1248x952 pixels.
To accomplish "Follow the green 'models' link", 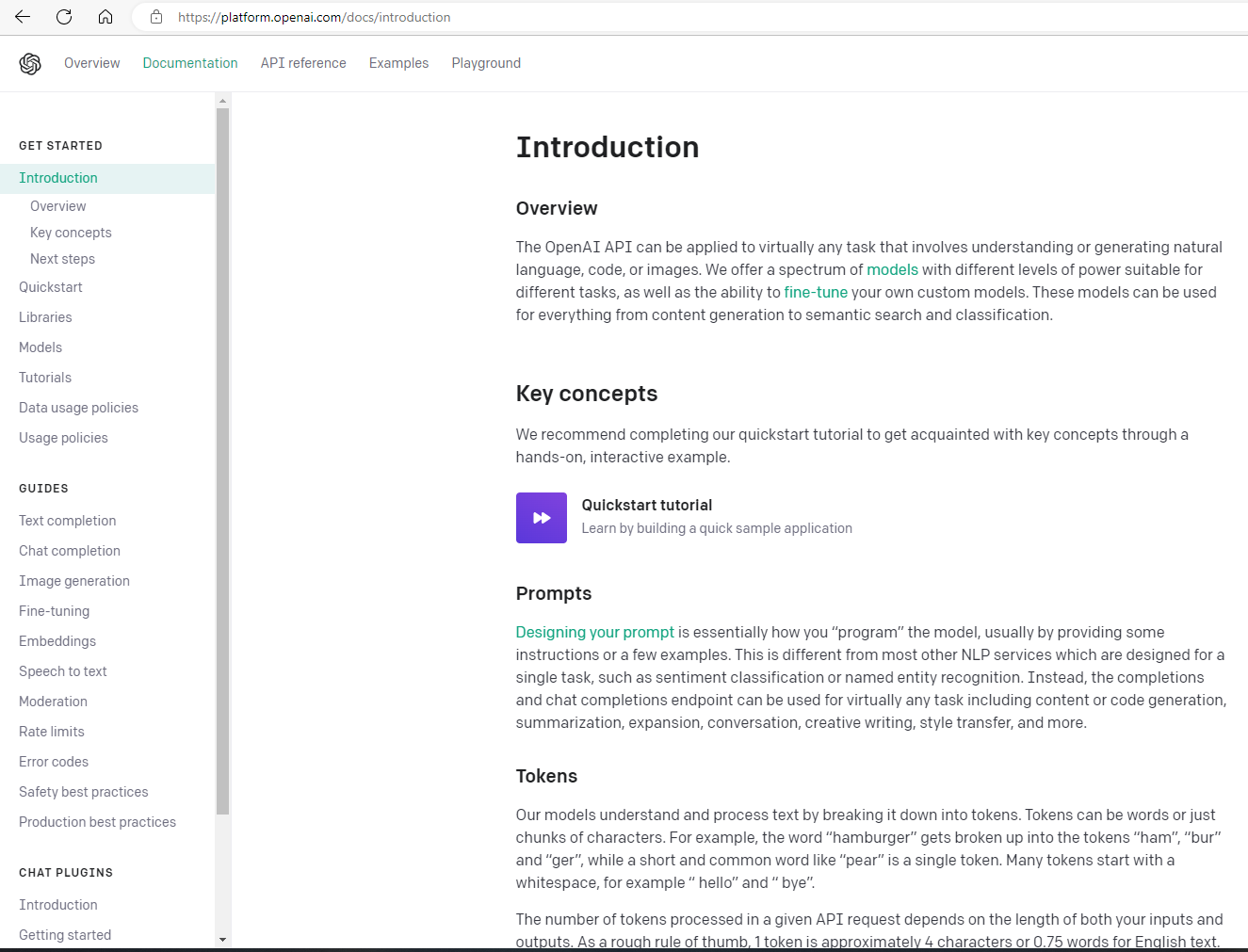I will (x=892, y=269).
